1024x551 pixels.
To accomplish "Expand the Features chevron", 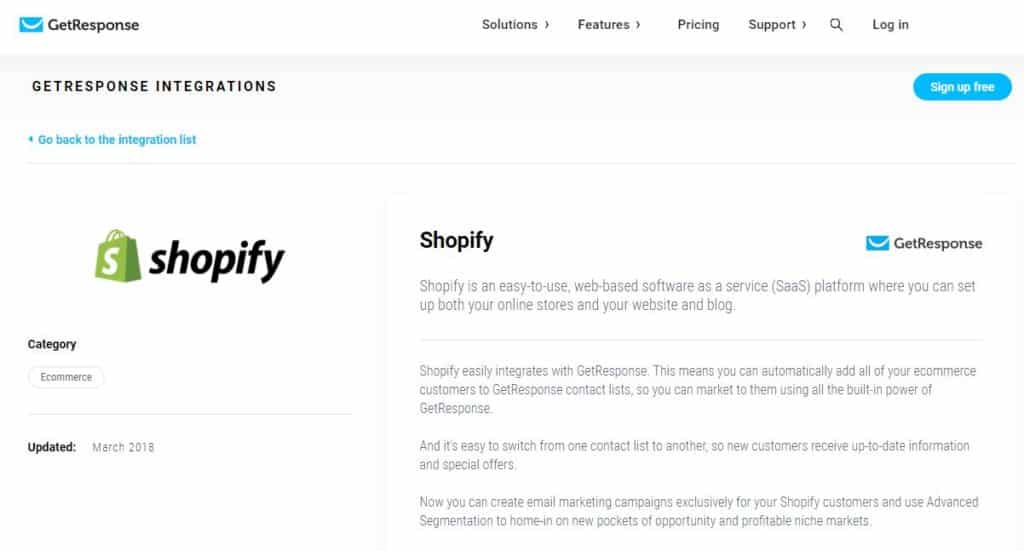I will point(638,25).
